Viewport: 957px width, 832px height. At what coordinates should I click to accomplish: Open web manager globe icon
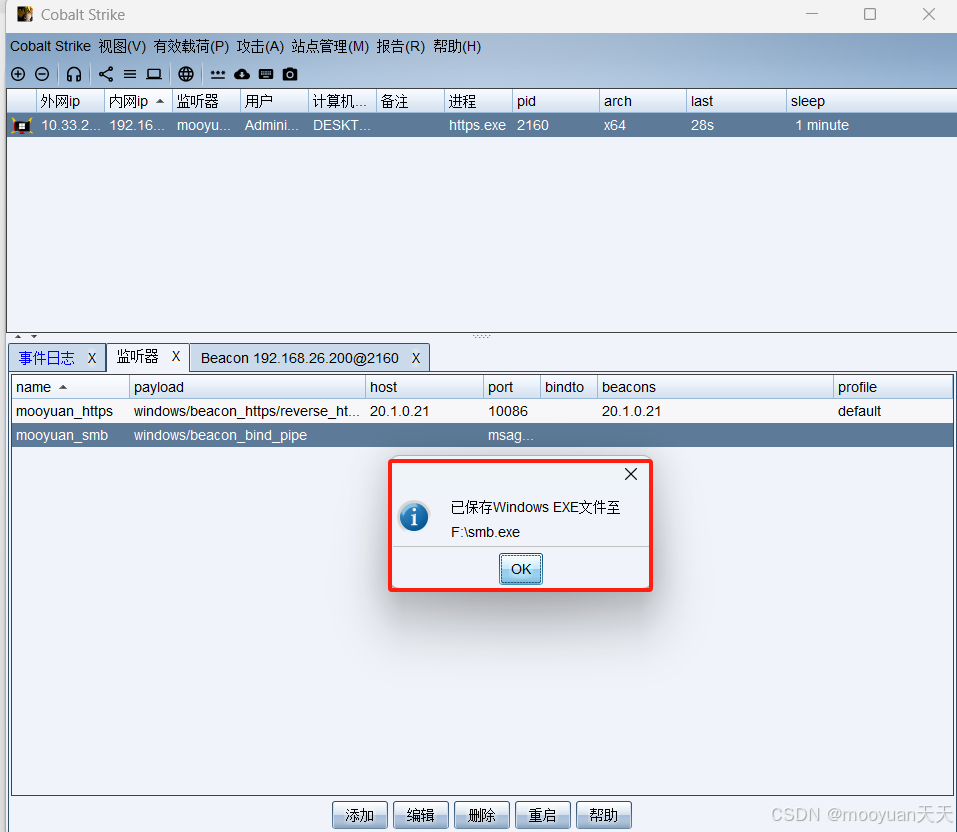click(x=186, y=74)
